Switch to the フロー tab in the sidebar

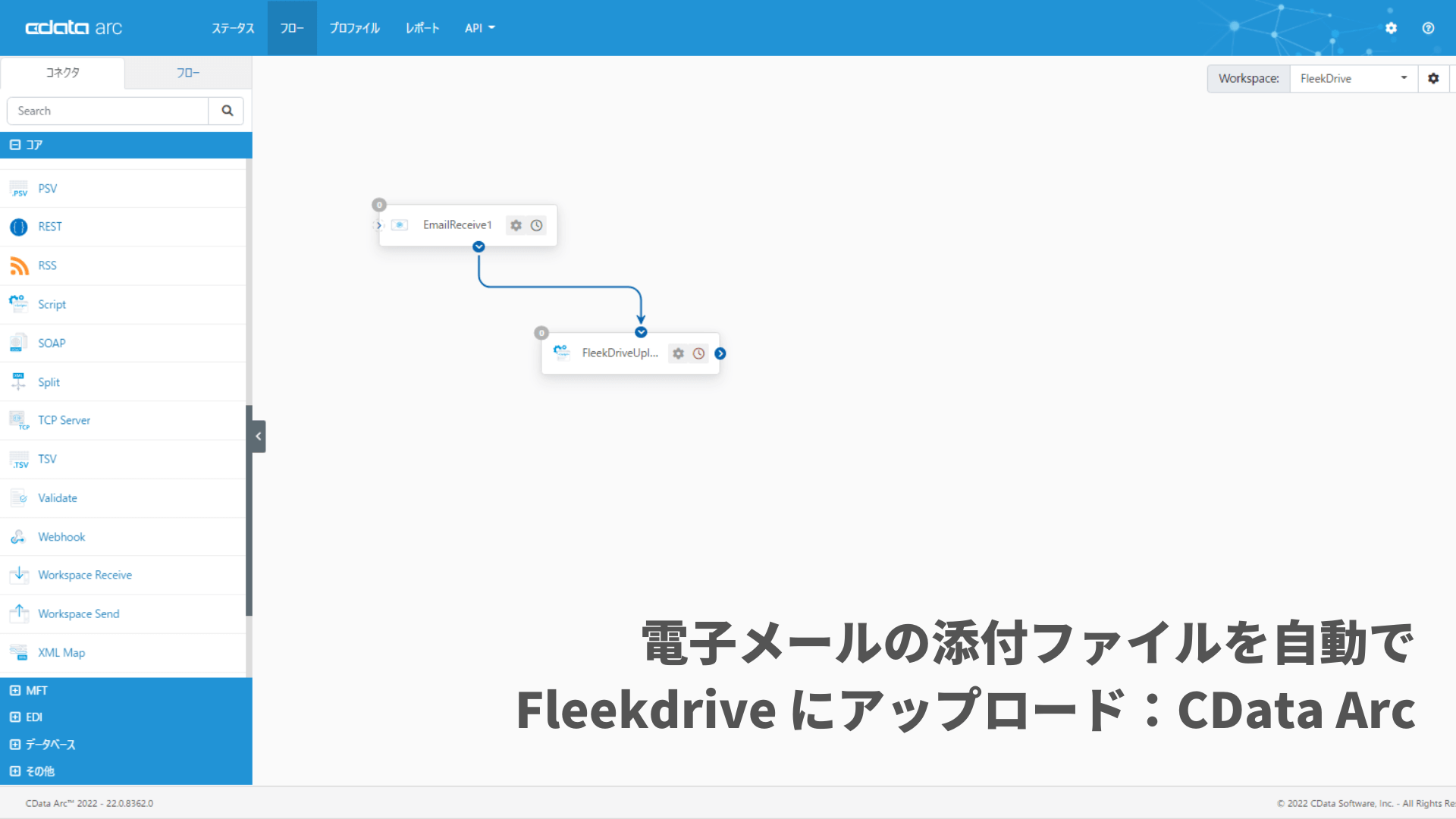pos(187,73)
